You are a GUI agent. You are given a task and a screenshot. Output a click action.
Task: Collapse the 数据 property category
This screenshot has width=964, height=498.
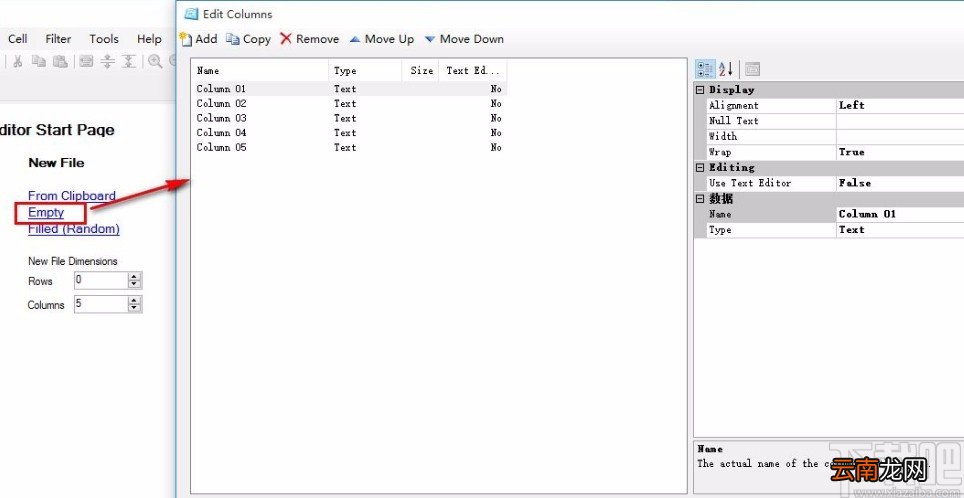pyautogui.click(x=700, y=199)
